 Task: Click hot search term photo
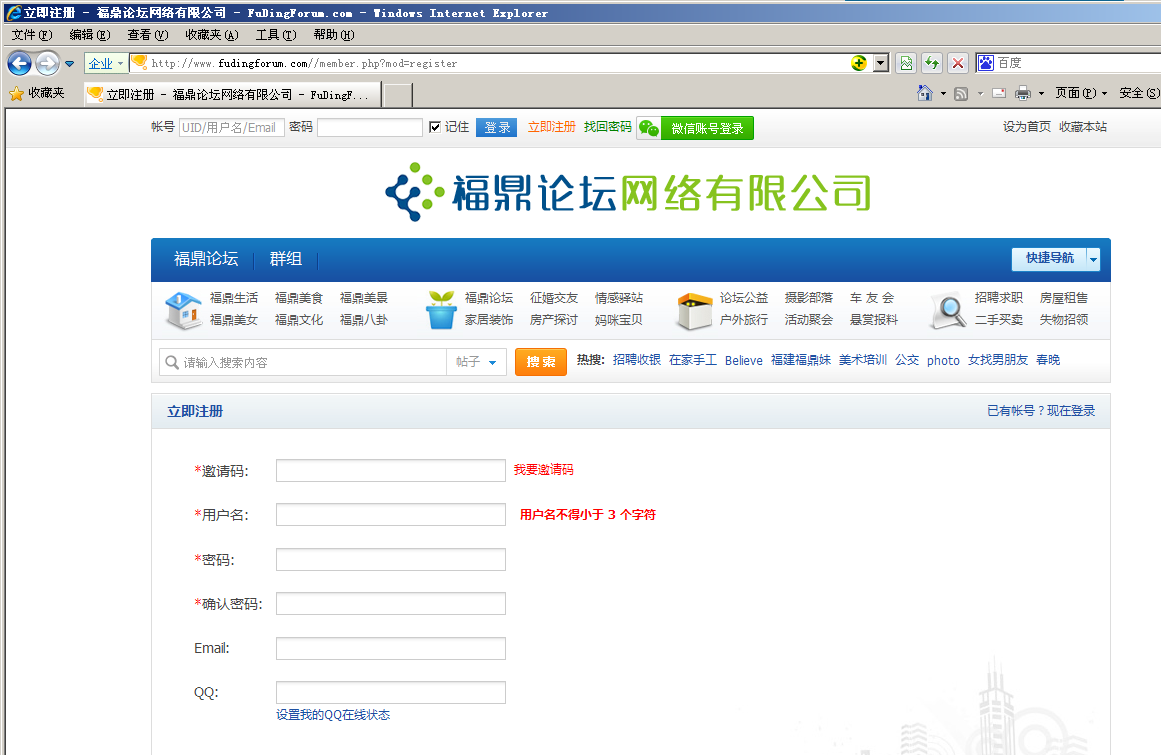pyautogui.click(x=943, y=360)
